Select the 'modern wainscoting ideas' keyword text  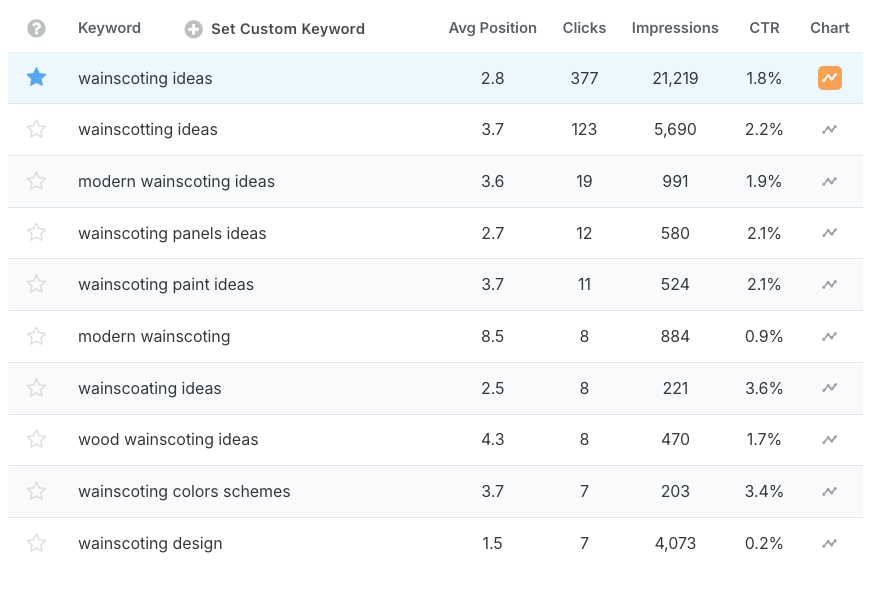176,181
